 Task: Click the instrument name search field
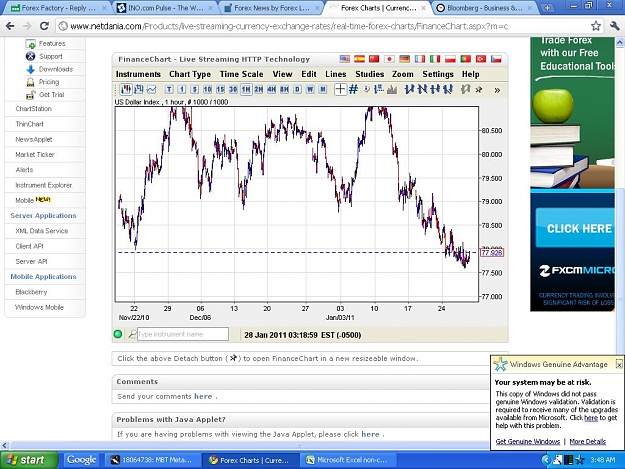(183, 334)
